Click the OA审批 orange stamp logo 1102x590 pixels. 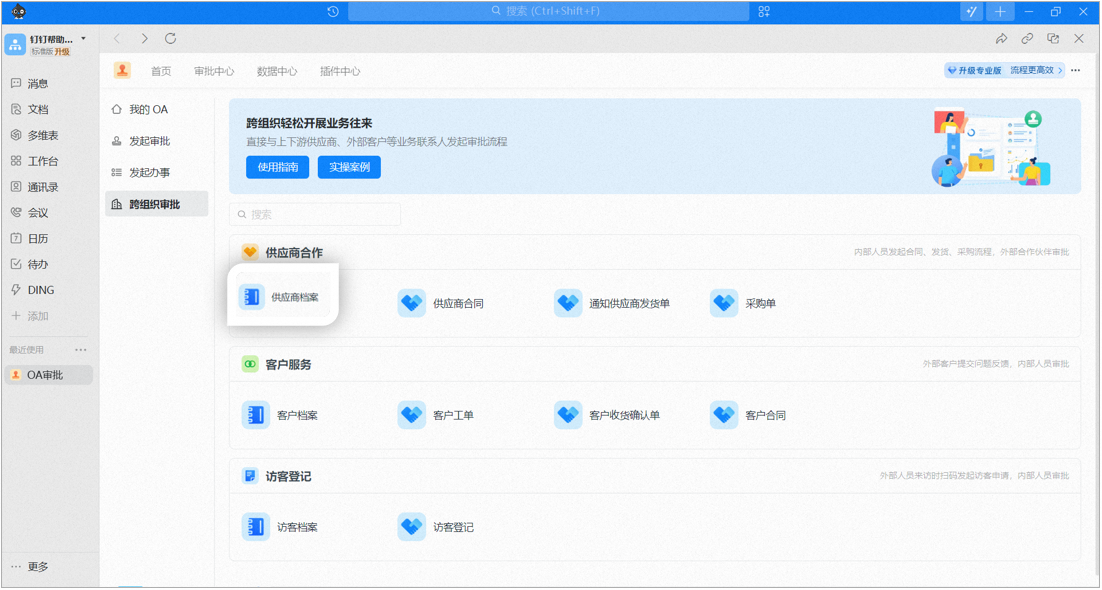[123, 70]
